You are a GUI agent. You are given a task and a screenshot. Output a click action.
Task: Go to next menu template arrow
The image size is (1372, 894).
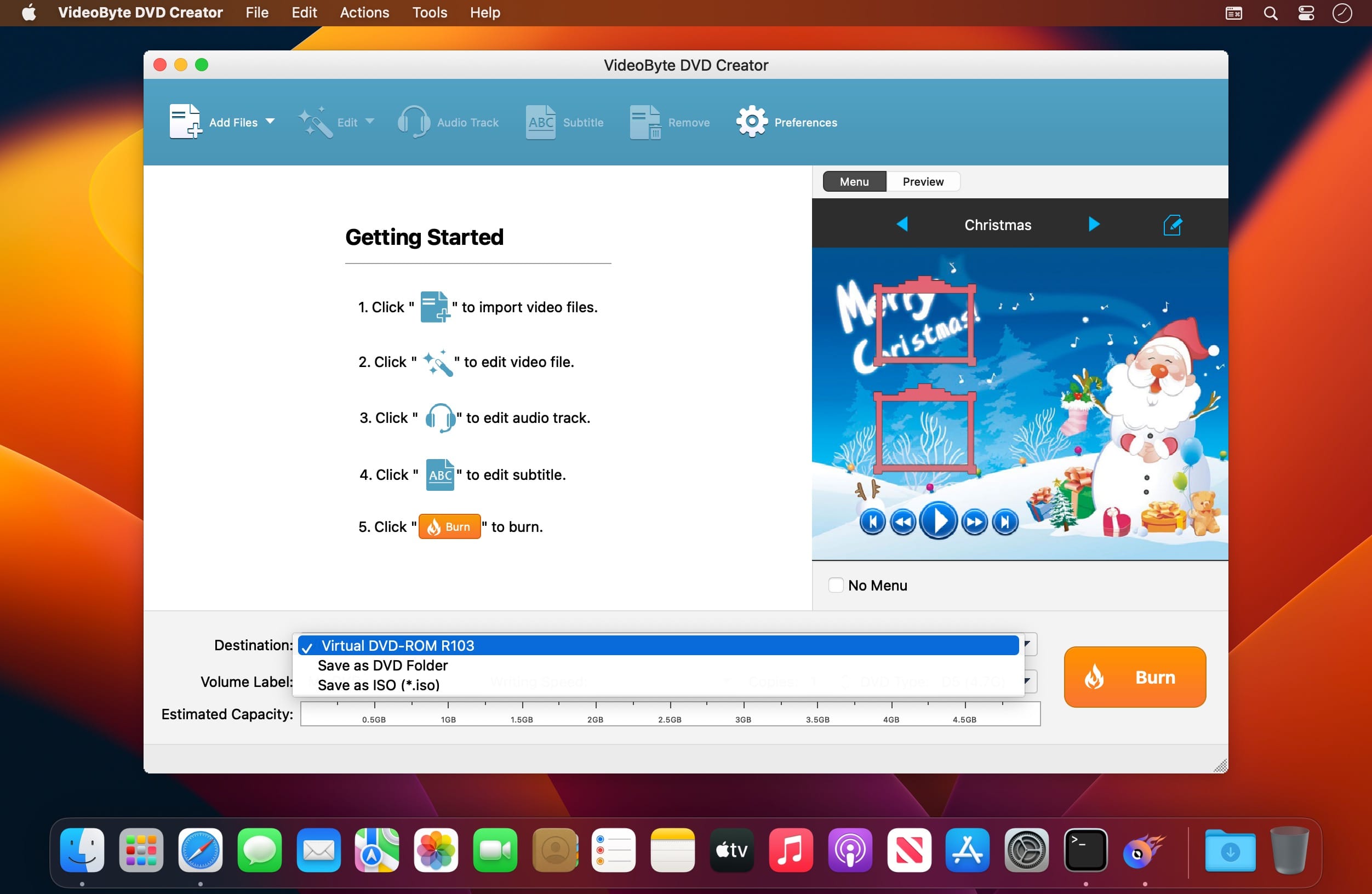pos(1093,224)
